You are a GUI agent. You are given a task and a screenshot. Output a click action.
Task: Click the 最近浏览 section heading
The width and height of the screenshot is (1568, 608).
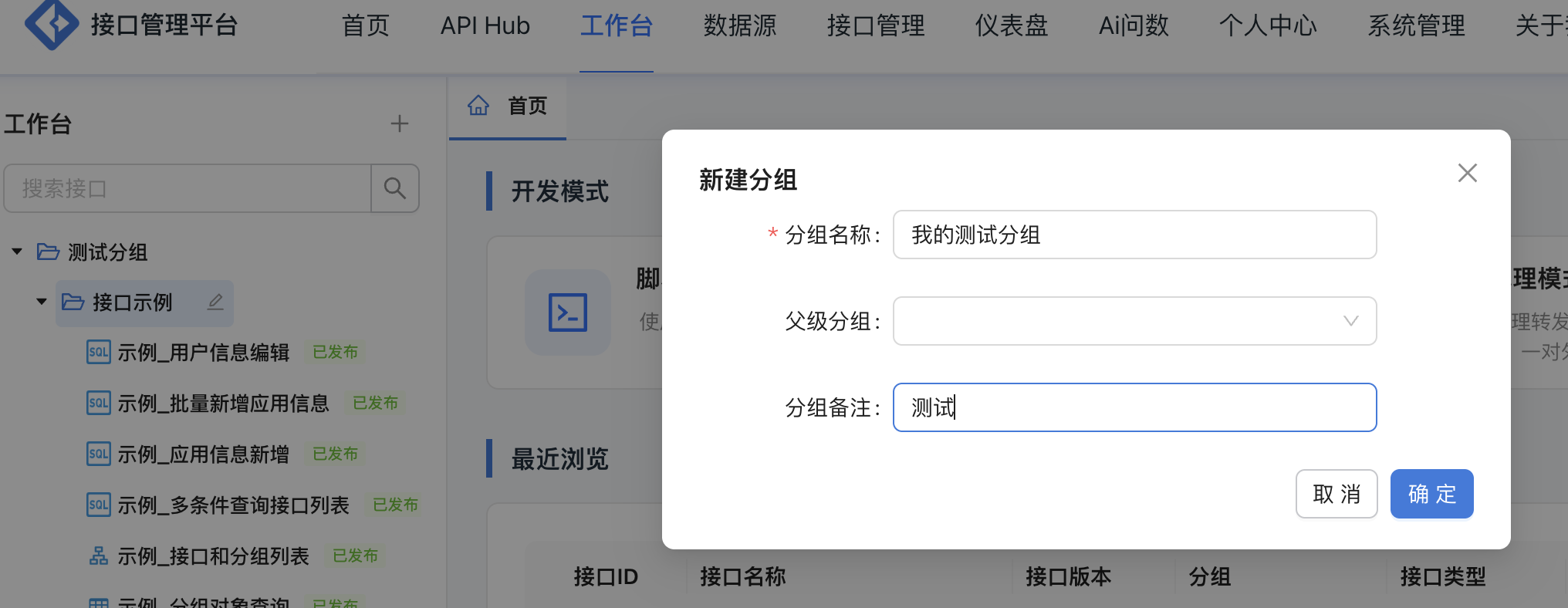click(559, 459)
